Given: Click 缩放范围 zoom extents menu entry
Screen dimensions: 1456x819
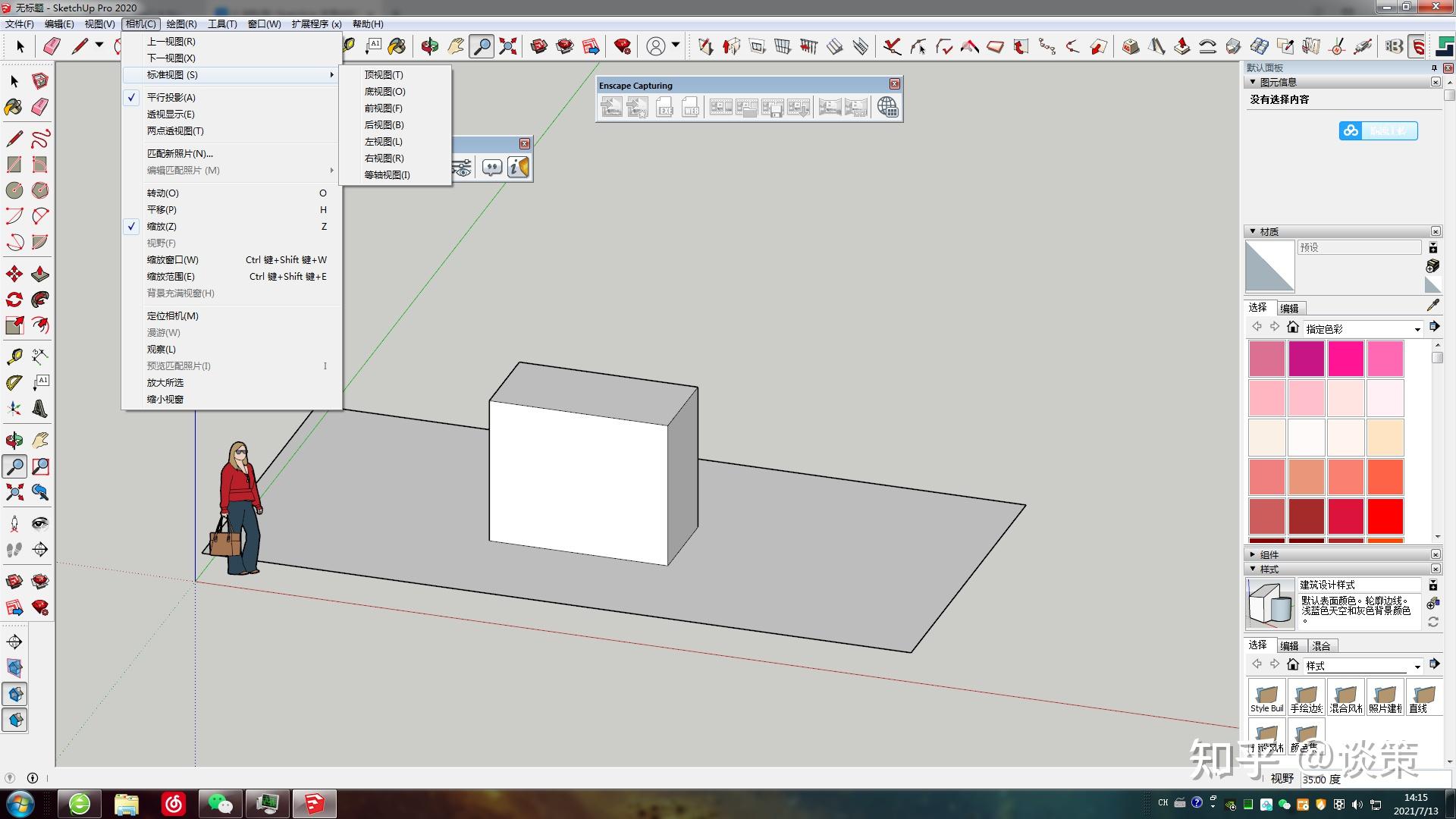Looking at the screenshot, I should 171,276.
